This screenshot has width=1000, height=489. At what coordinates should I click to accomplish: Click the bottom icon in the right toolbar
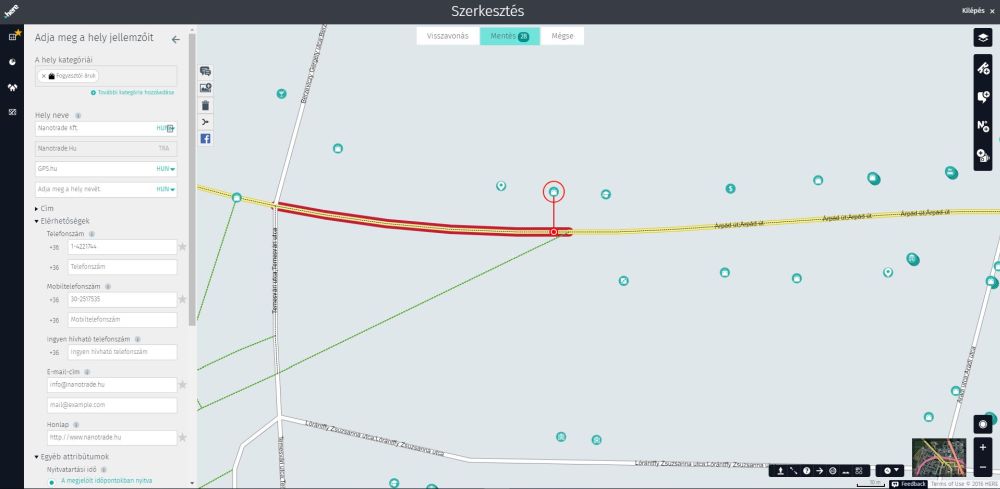[982, 155]
